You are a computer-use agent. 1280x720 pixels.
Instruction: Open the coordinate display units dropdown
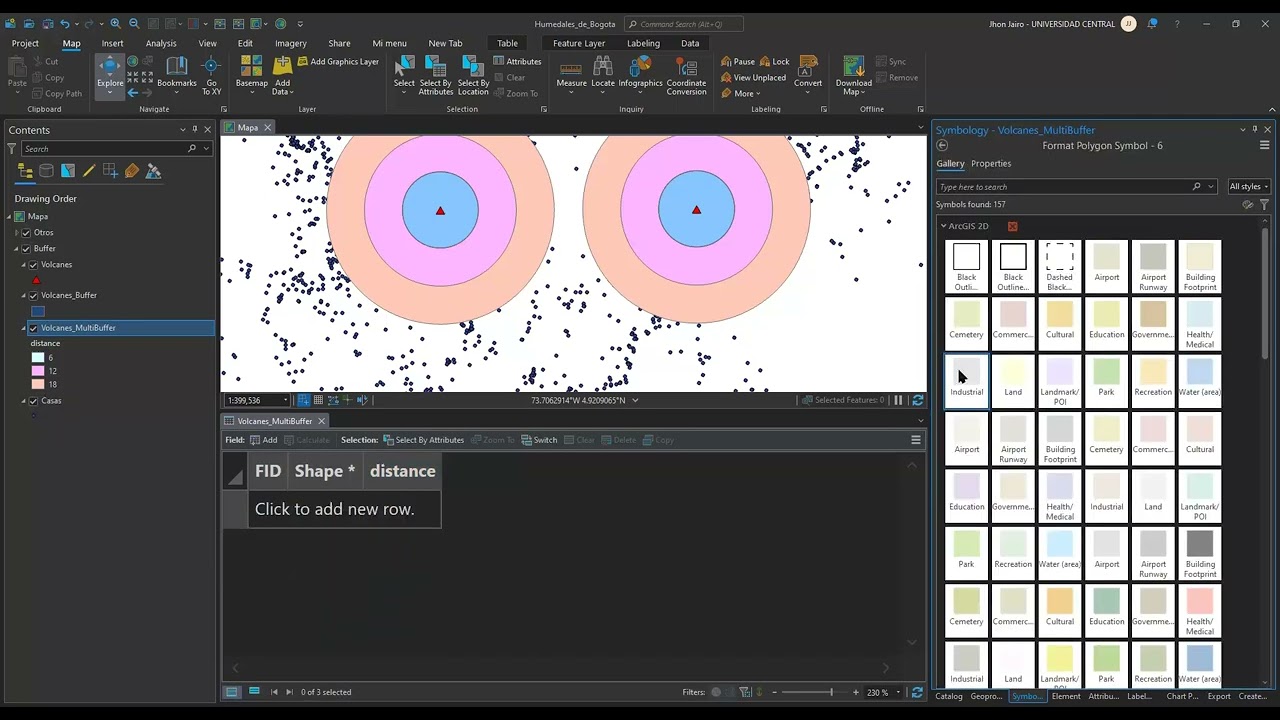(x=635, y=400)
